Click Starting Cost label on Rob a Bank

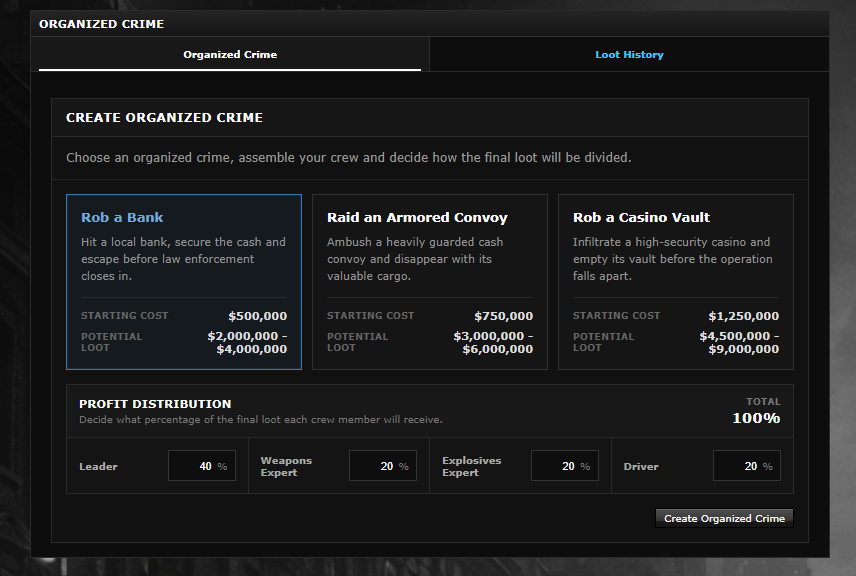[124, 316]
